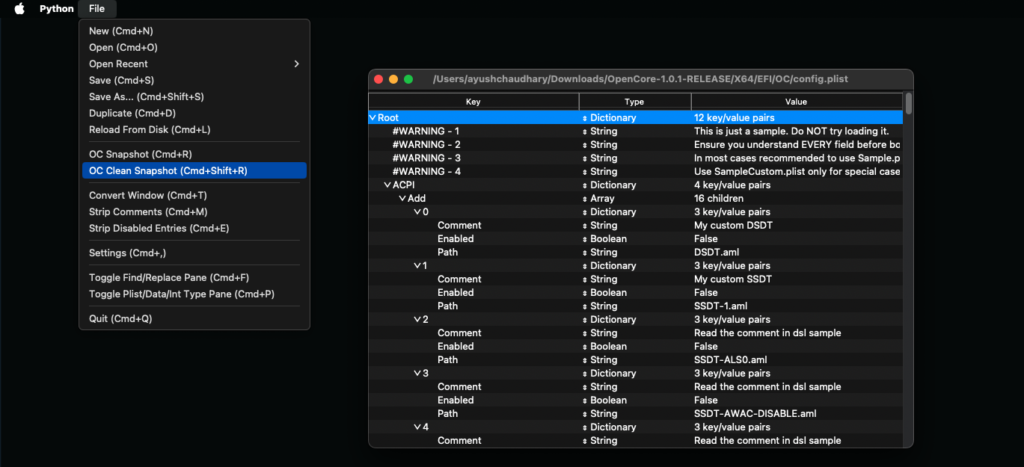Screen dimensions: 1024x467
Task: Open Boolean type dropdown beside DSDT.aml entry
Action: click(584, 239)
